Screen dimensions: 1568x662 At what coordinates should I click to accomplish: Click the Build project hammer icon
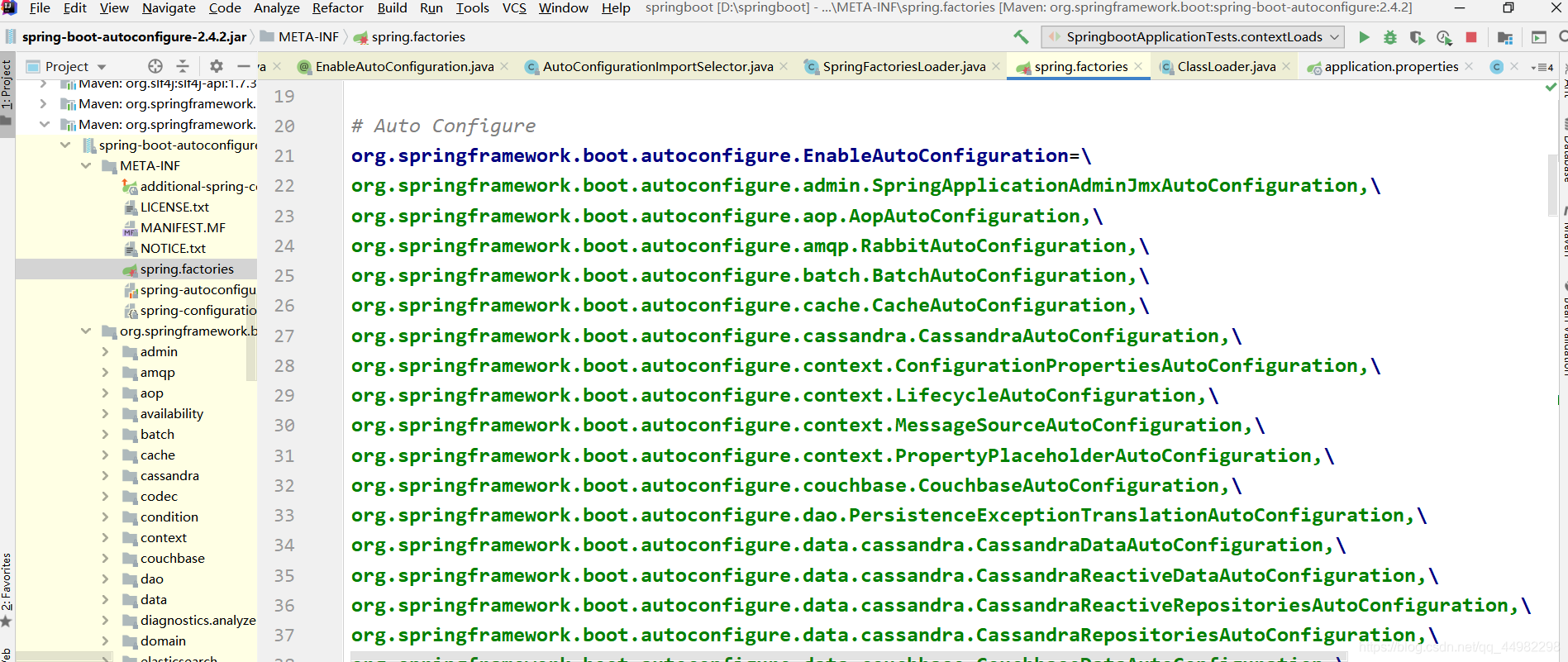click(1021, 37)
